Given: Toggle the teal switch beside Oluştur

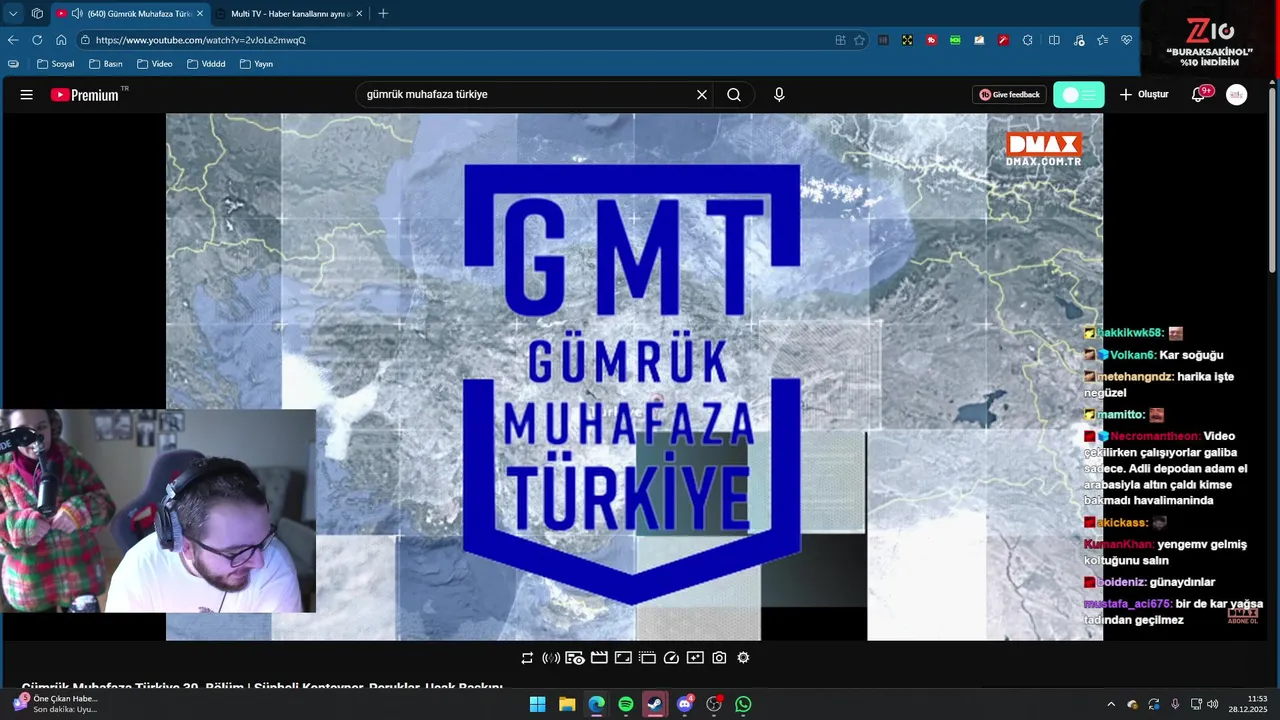Looking at the screenshot, I should (x=1079, y=95).
